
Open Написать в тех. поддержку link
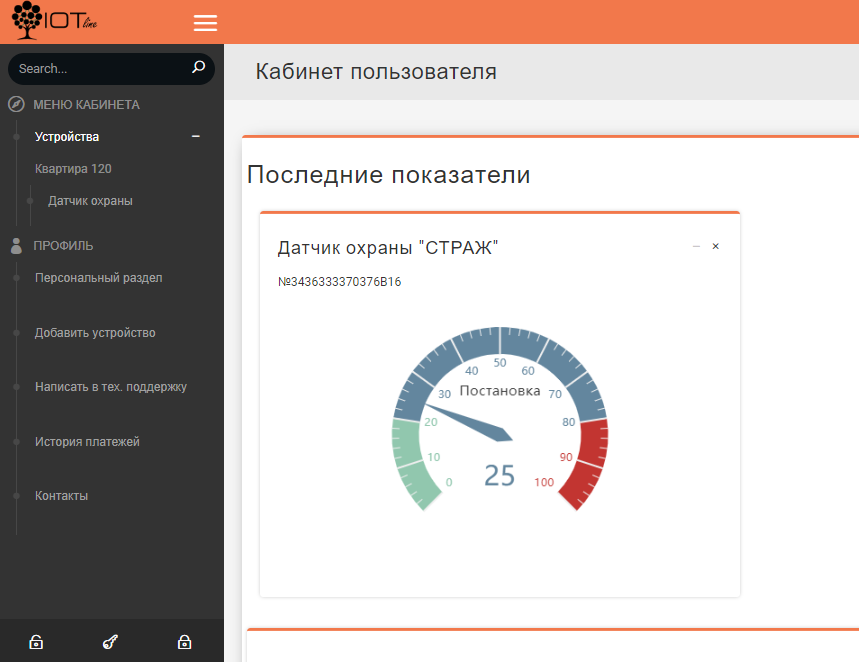(110, 387)
